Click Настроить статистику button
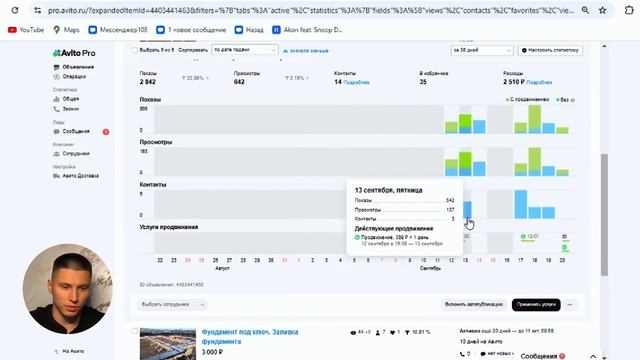The height and width of the screenshot is (360, 640). point(550,50)
